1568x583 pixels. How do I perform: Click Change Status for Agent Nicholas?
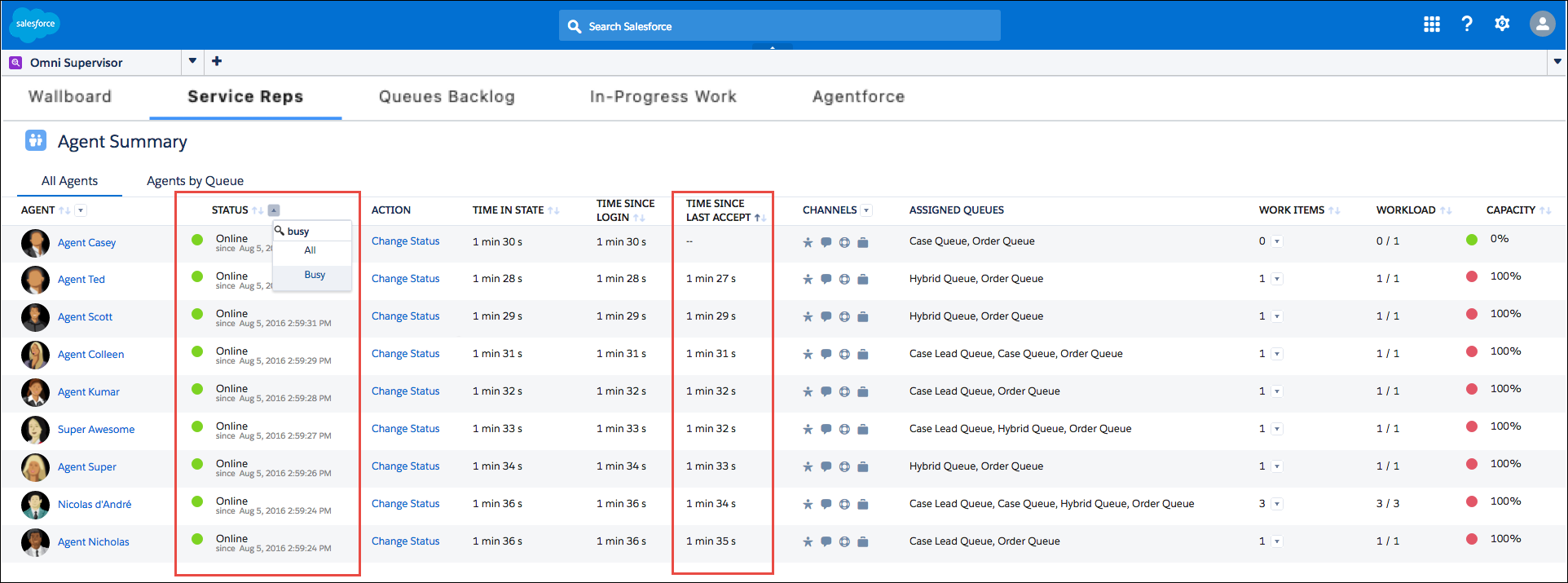coord(405,541)
